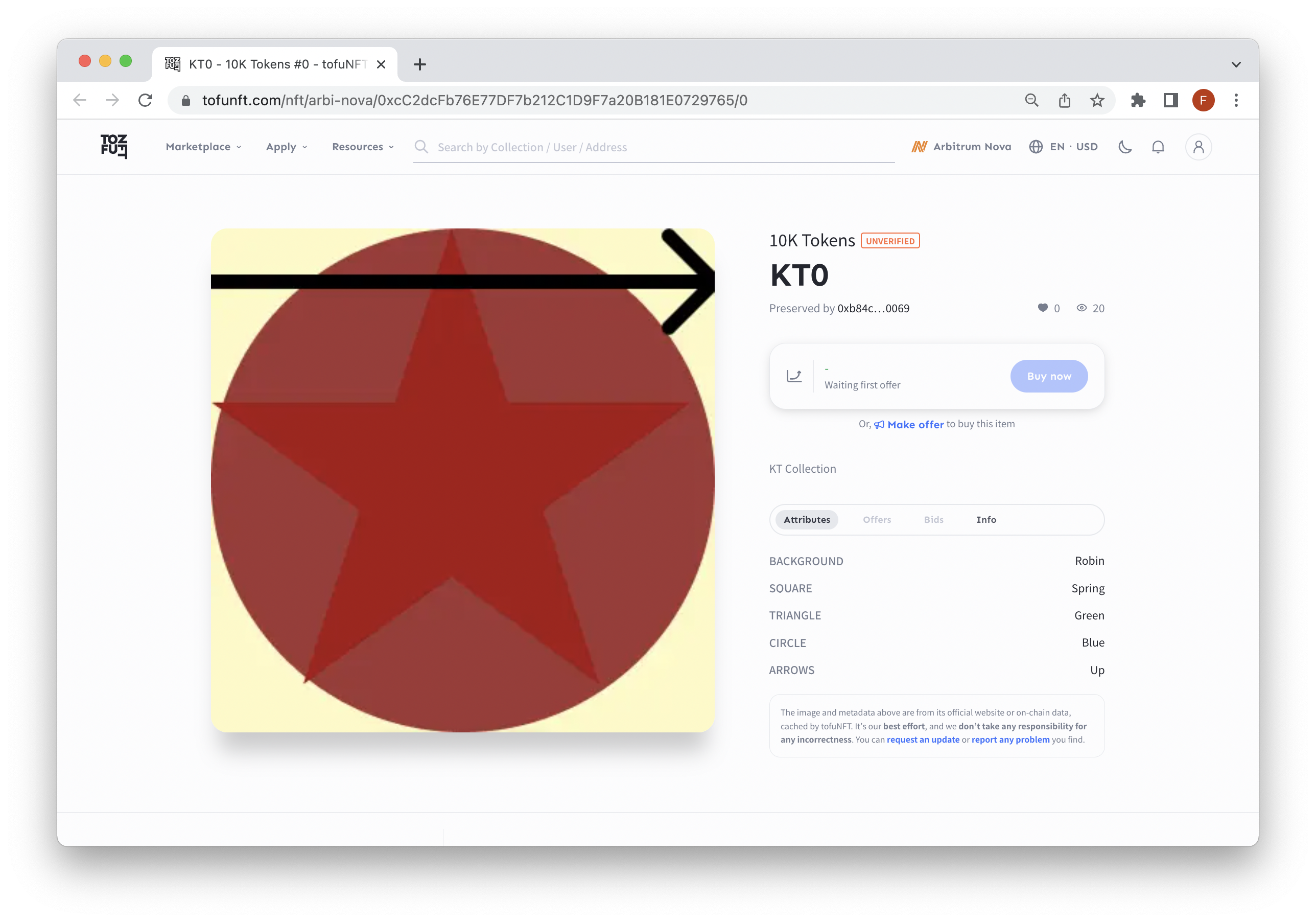The image size is (1316, 922).
Task: Expand the Marketplace dropdown menu
Action: pos(203,147)
